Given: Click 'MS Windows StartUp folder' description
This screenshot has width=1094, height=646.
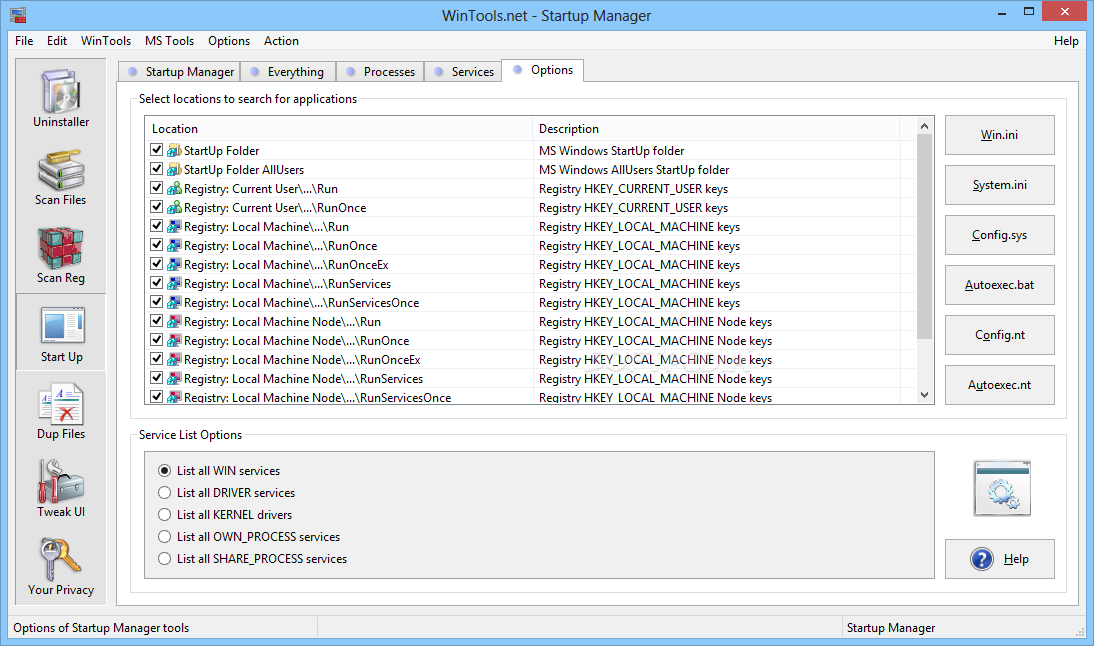Looking at the screenshot, I should point(611,151).
